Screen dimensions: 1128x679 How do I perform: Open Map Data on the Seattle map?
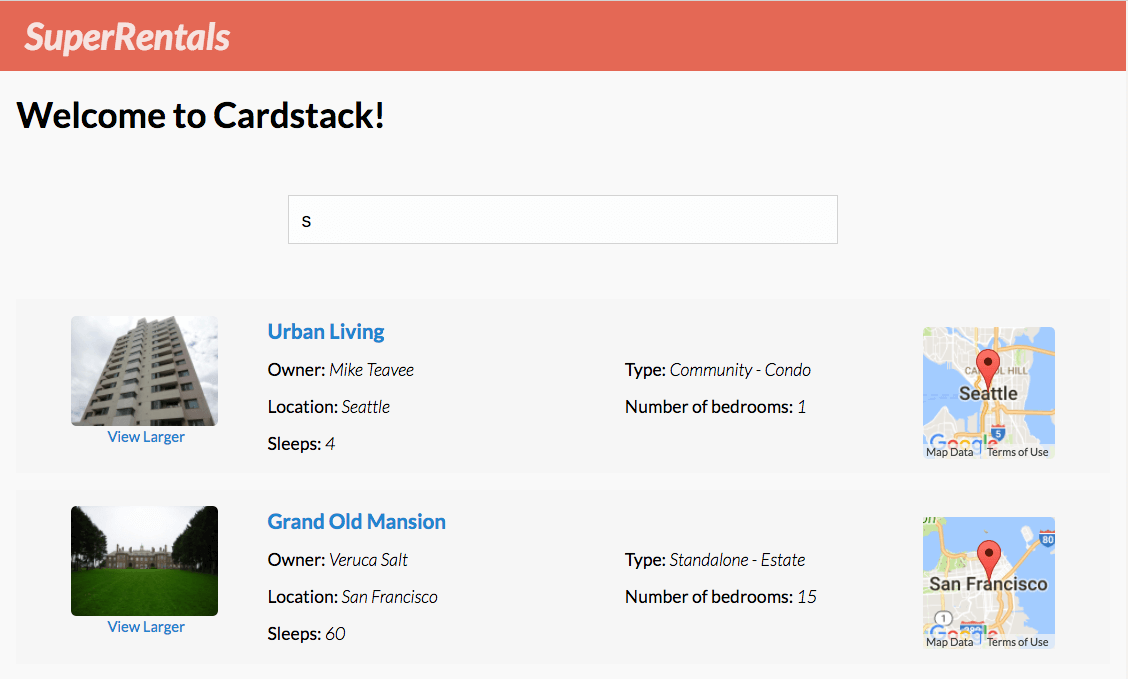[949, 452]
